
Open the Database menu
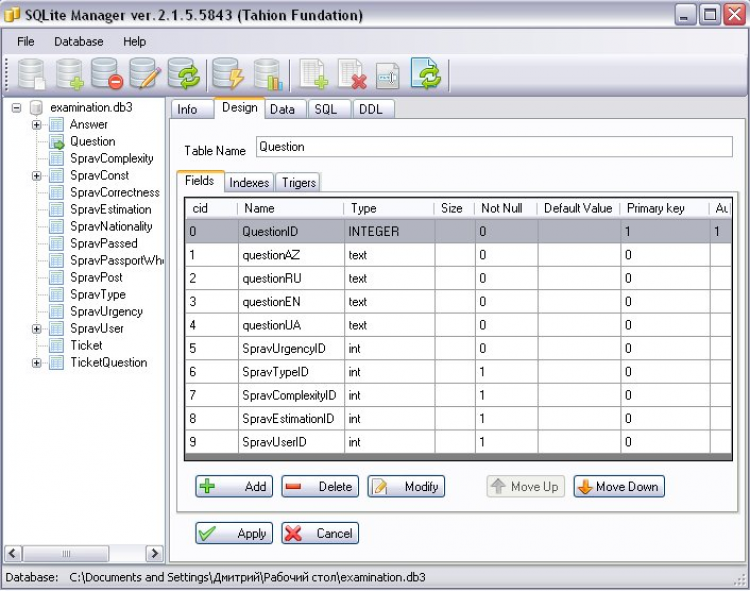pos(78,42)
